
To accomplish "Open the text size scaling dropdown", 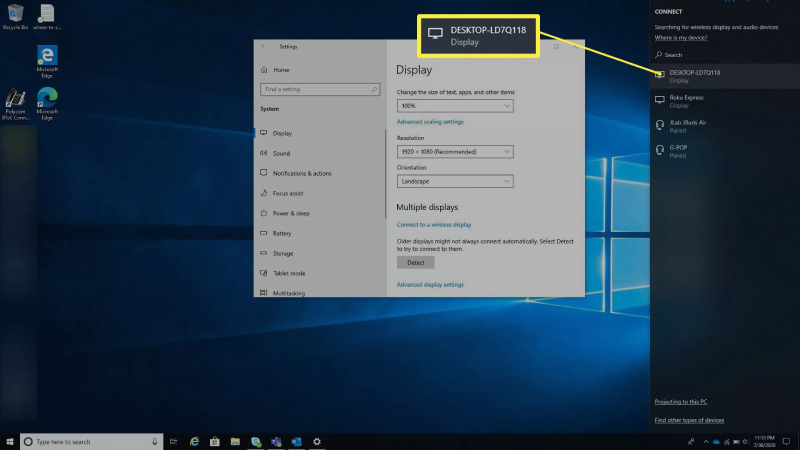I will [x=454, y=105].
